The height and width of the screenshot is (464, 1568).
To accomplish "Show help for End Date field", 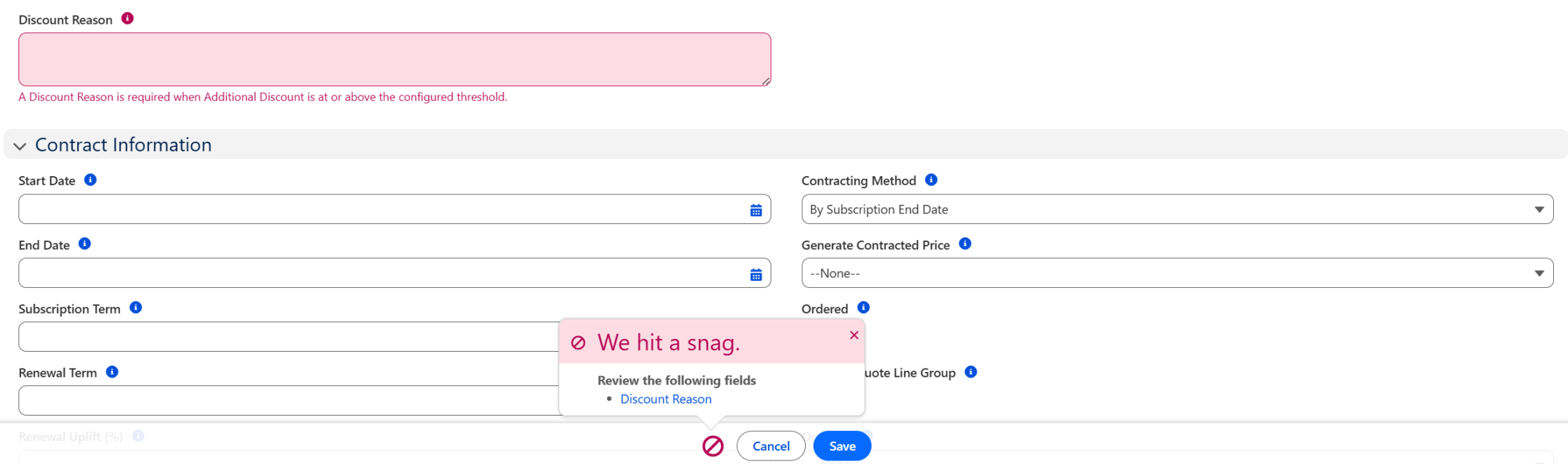I will (84, 244).
